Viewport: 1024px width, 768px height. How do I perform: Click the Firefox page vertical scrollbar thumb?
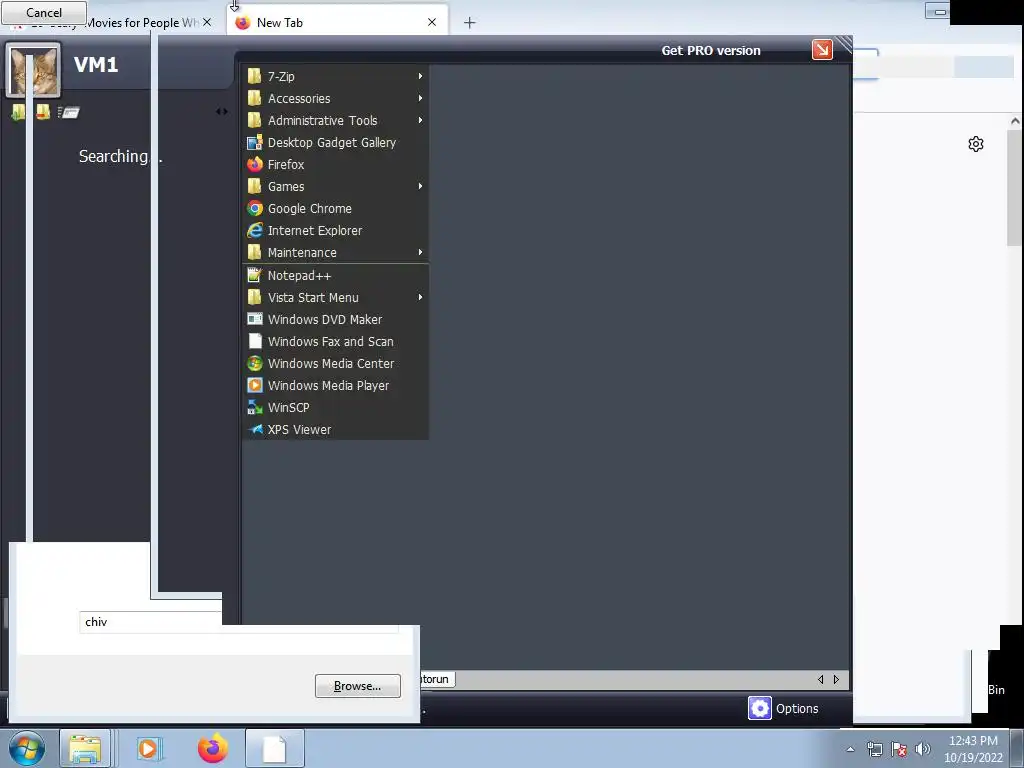pyautogui.click(x=1015, y=188)
